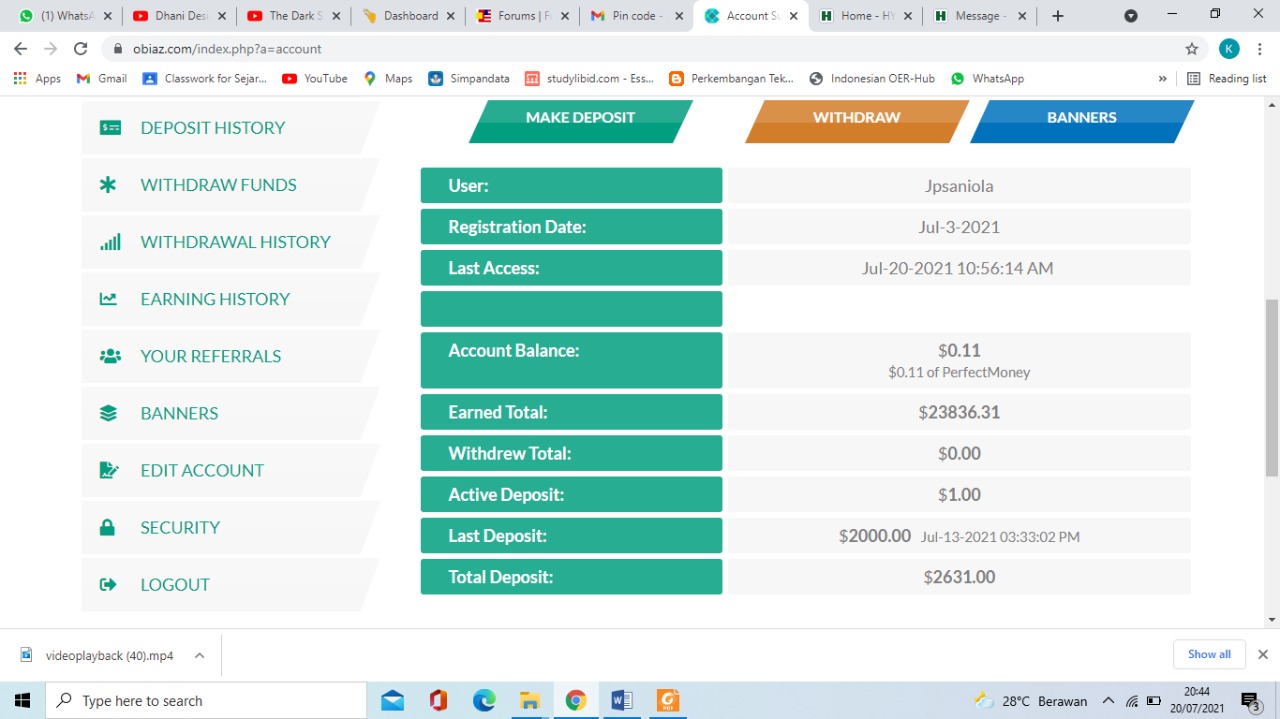The image size is (1280, 719).
Task: Show hidden system tray icons
Action: [1108, 701]
